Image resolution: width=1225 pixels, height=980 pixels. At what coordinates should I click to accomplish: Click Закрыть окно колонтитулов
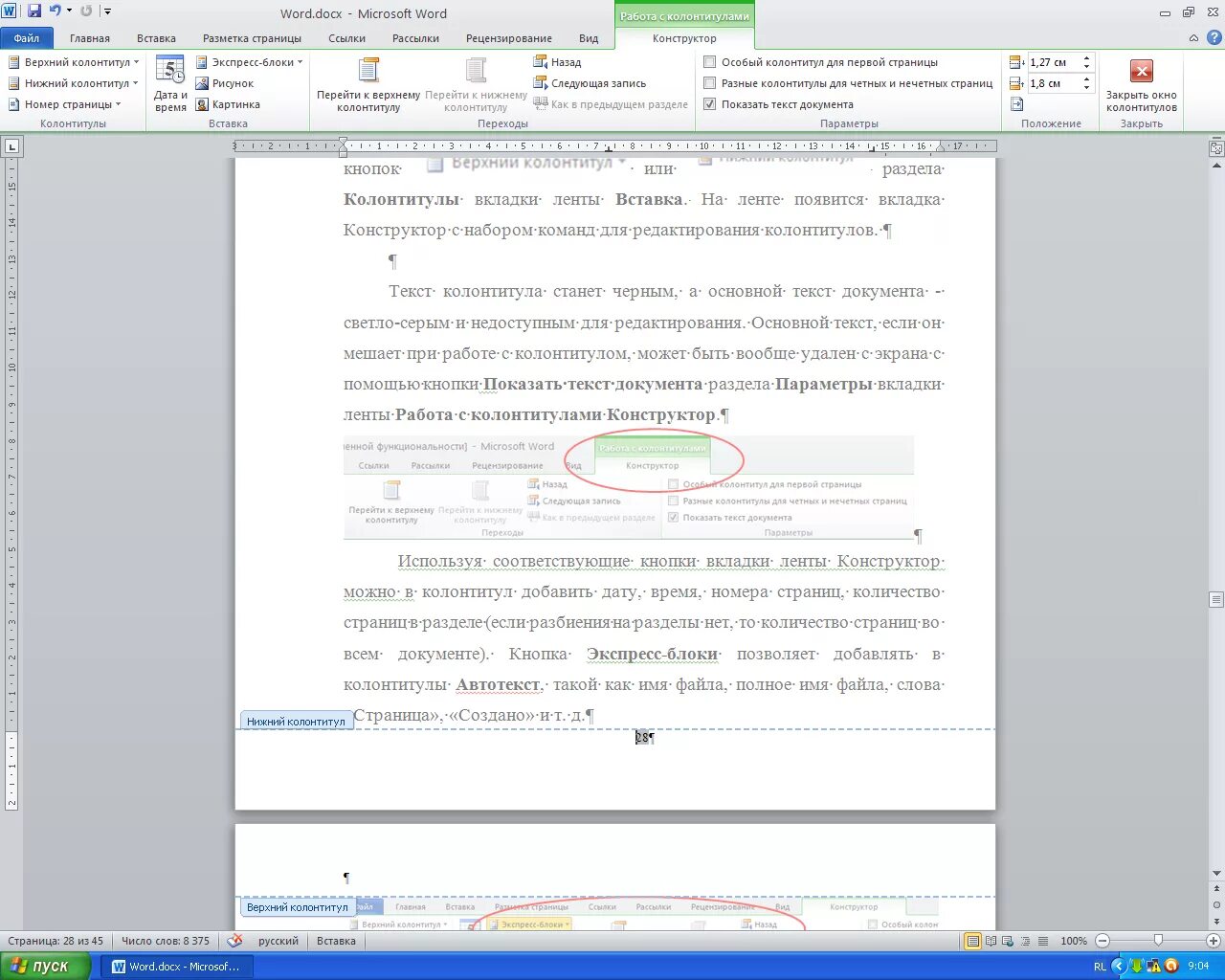1141,84
